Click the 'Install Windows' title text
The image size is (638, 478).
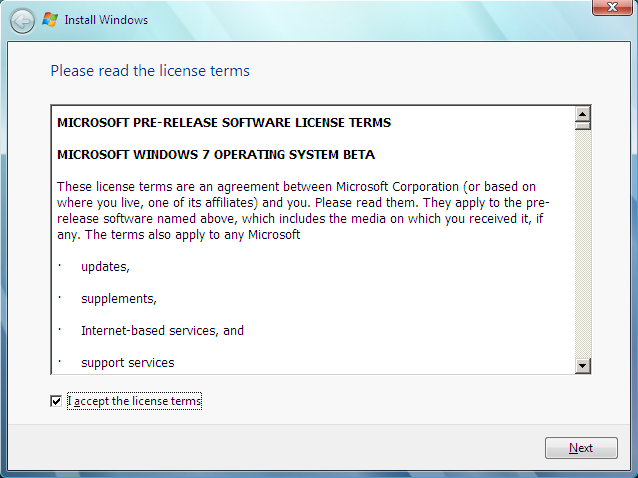[106, 20]
